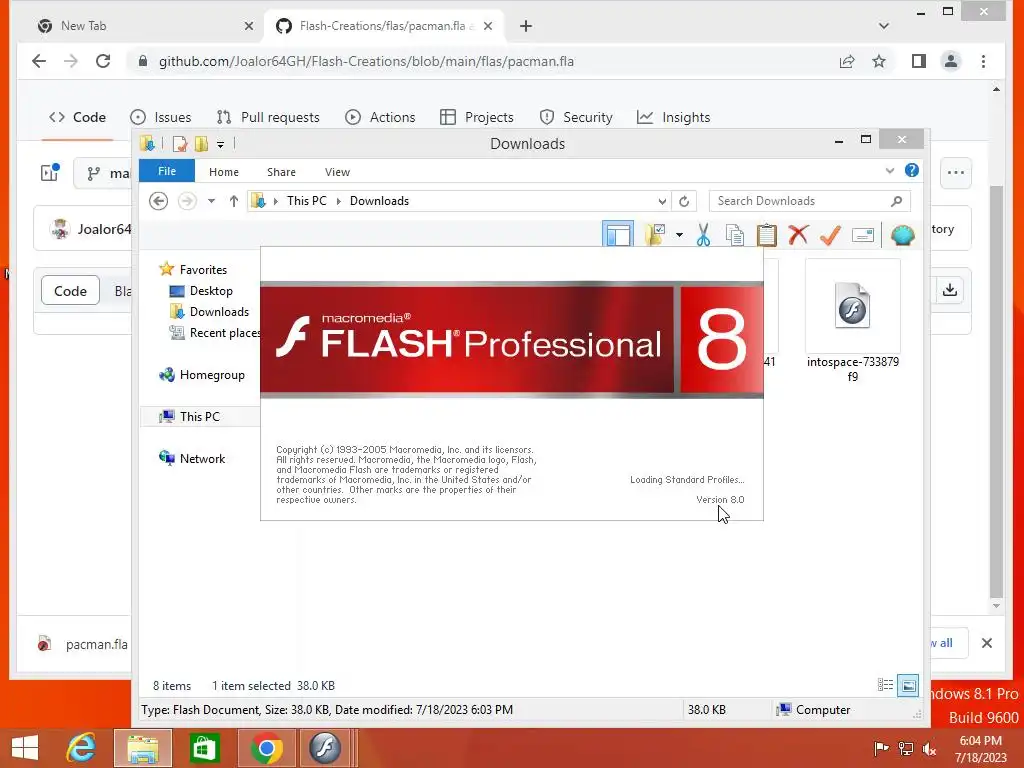Screen dimensions: 1024x768
Task: Click Cut scissors icon in Downloads toolbar
Action: click(703, 234)
